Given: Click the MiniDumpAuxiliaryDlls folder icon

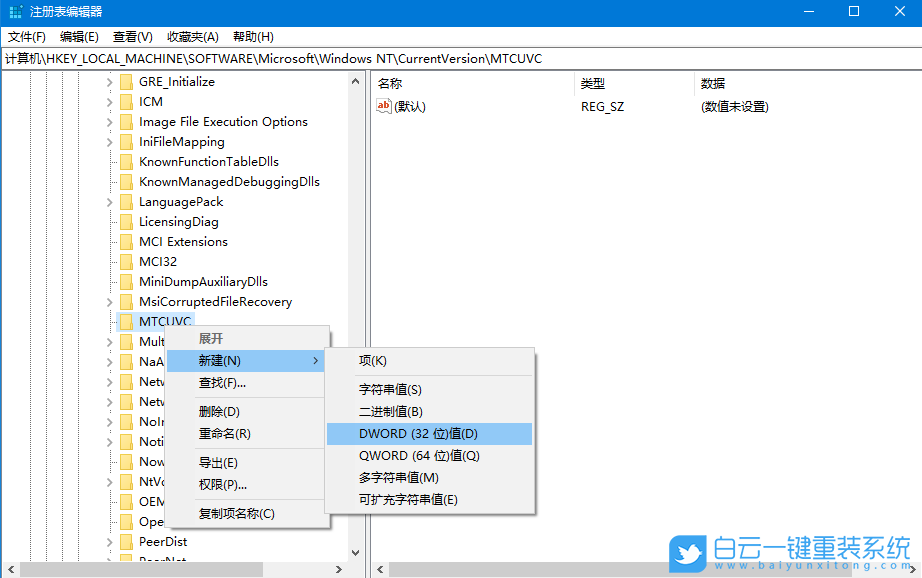Looking at the screenshot, I should pyautogui.click(x=126, y=281).
